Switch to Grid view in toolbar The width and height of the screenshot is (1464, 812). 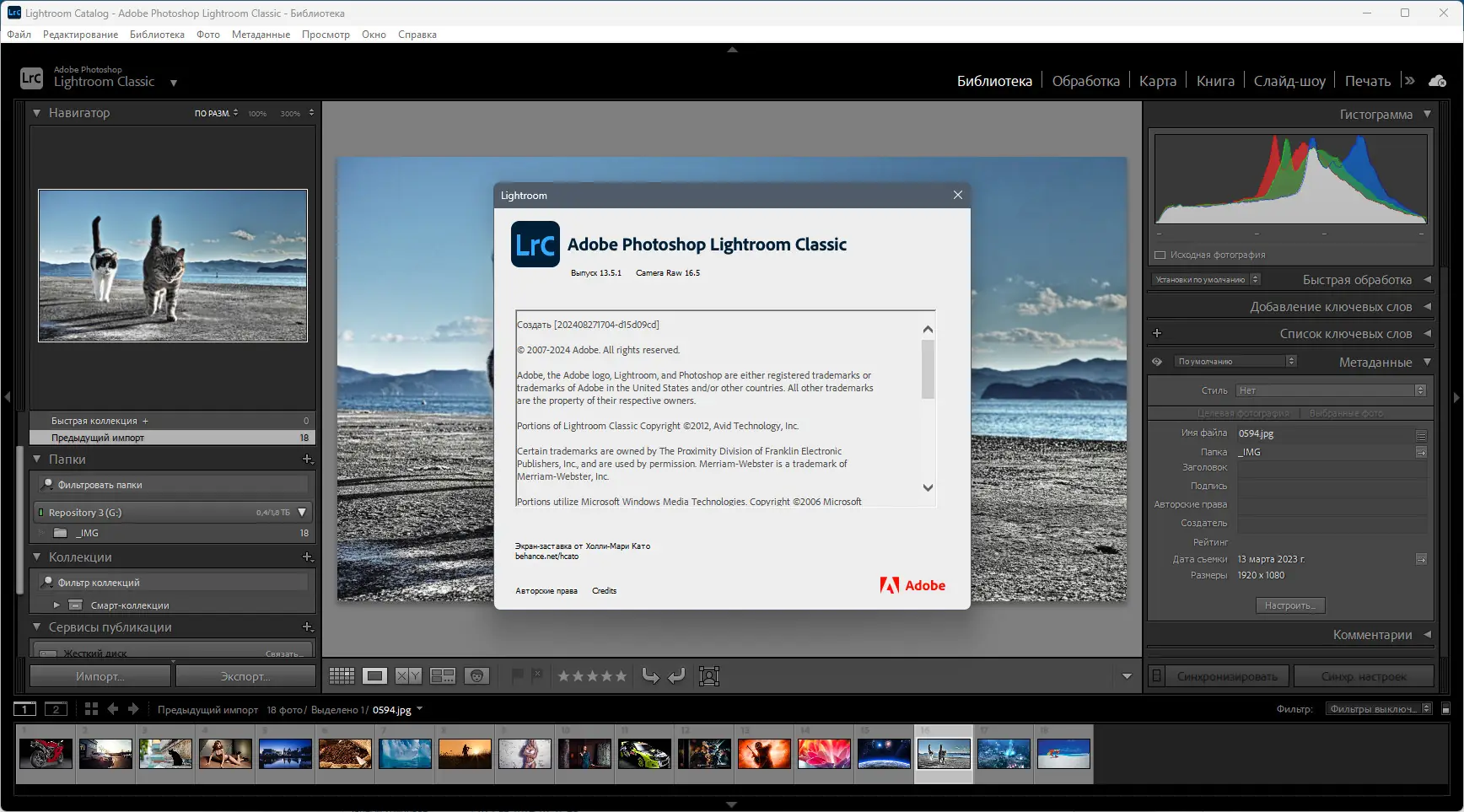pyautogui.click(x=342, y=675)
